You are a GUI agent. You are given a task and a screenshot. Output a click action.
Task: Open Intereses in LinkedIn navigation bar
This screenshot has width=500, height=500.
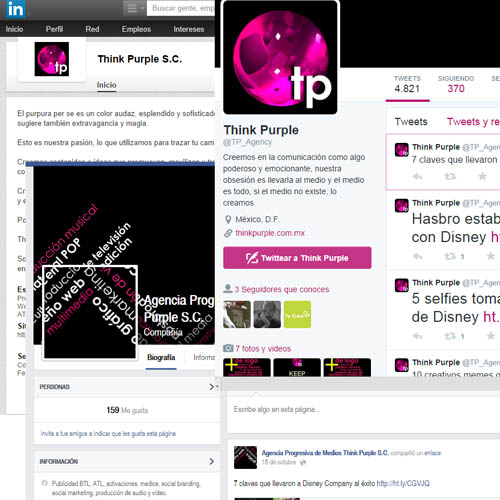point(189,29)
